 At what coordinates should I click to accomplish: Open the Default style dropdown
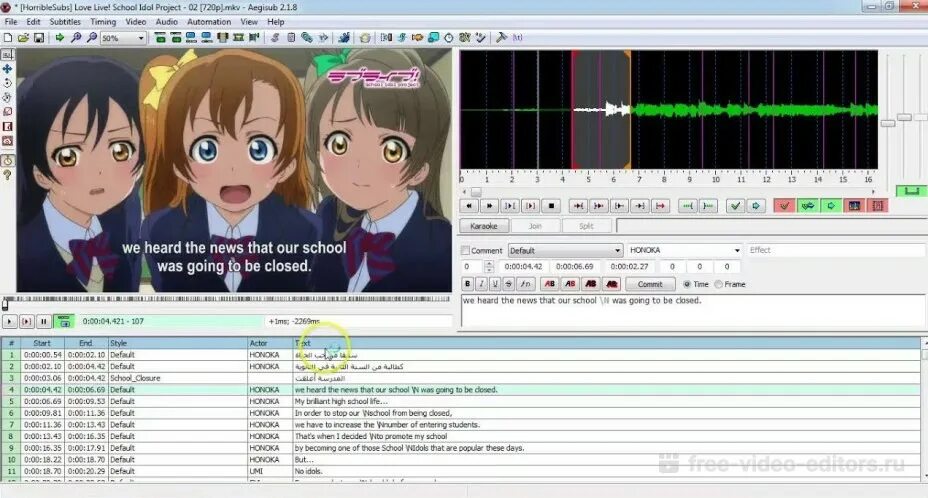point(565,250)
